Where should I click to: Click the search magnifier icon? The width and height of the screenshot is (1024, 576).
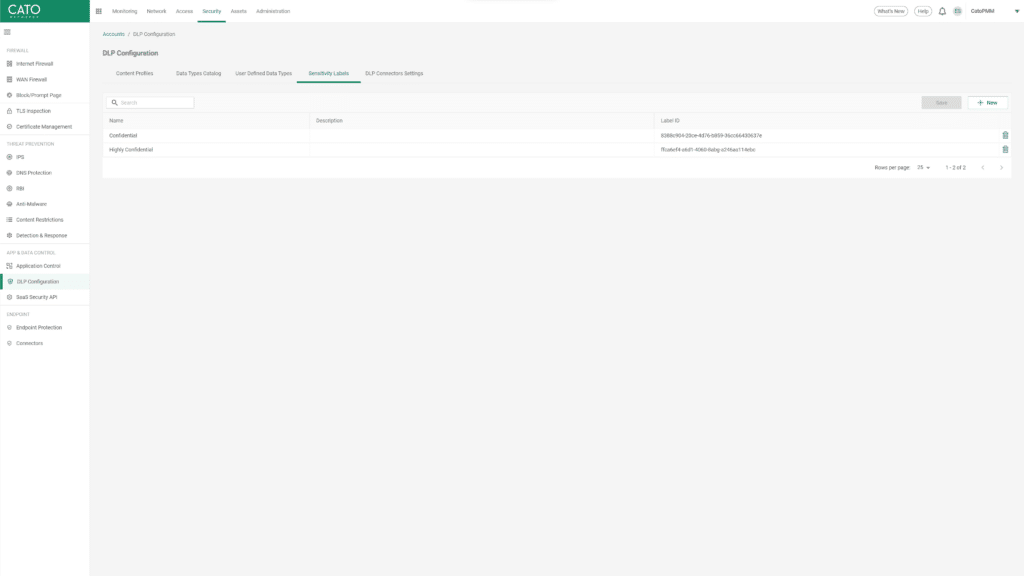tap(115, 102)
